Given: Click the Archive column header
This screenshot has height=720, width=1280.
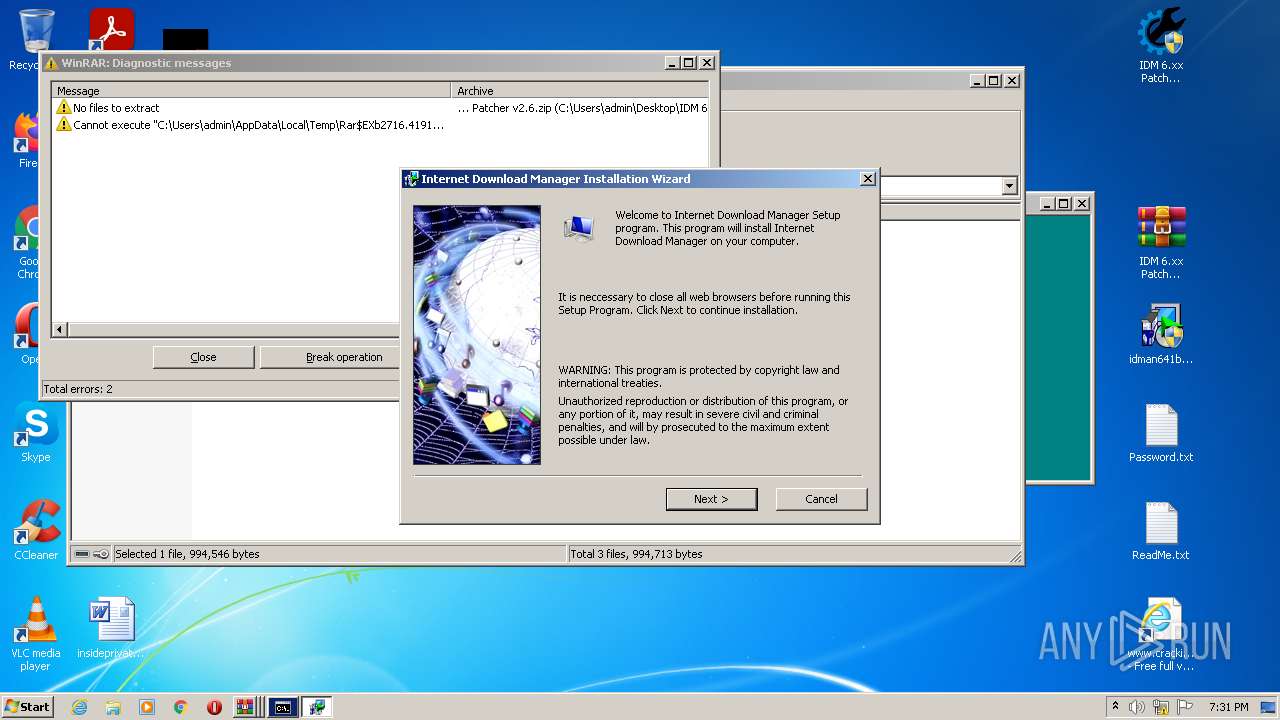Looking at the screenshot, I should pyautogui.click(x=580, y=91).
